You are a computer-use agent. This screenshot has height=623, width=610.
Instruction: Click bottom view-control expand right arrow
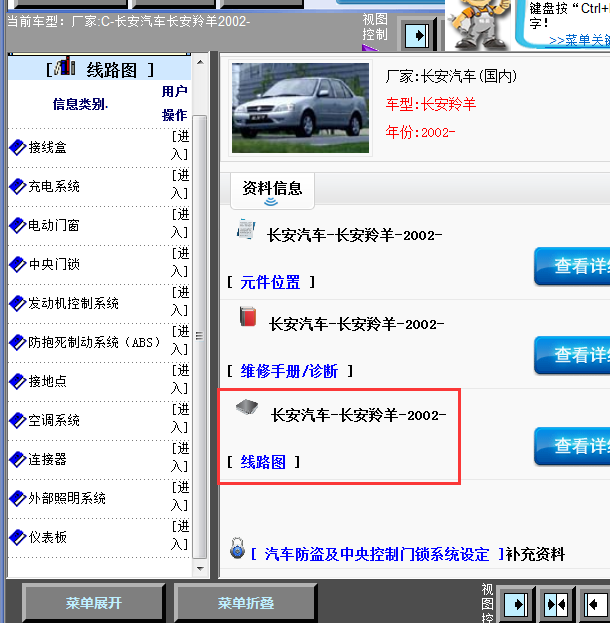click(516, 605)
